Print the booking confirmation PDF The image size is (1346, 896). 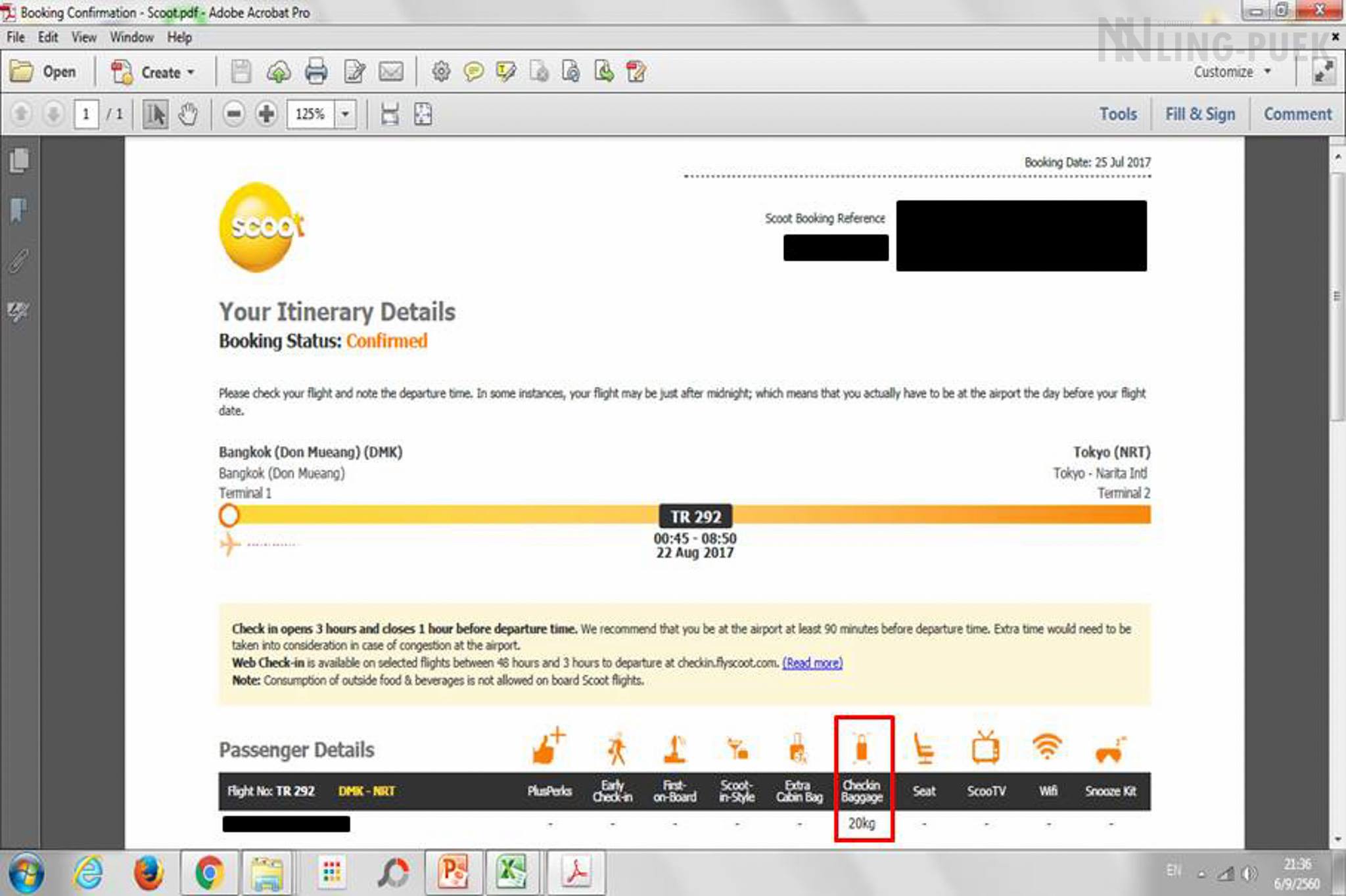pyautogui.click(x=316, y=72)
